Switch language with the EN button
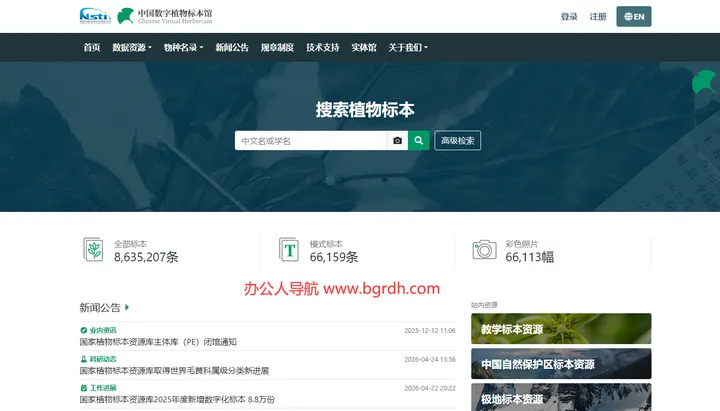This screenshot has height=411, width=720. click(x=634, y=17)
